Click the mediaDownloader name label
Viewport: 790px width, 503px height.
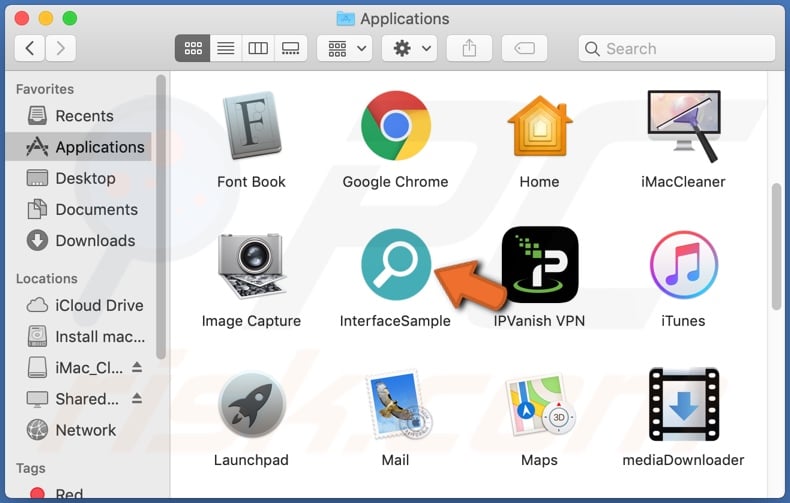[684, 460]
